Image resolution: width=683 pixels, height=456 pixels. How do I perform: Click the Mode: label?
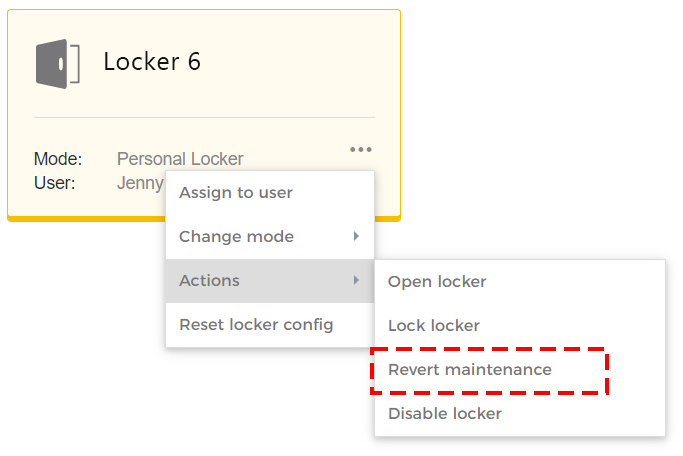[x=58, y=159]
